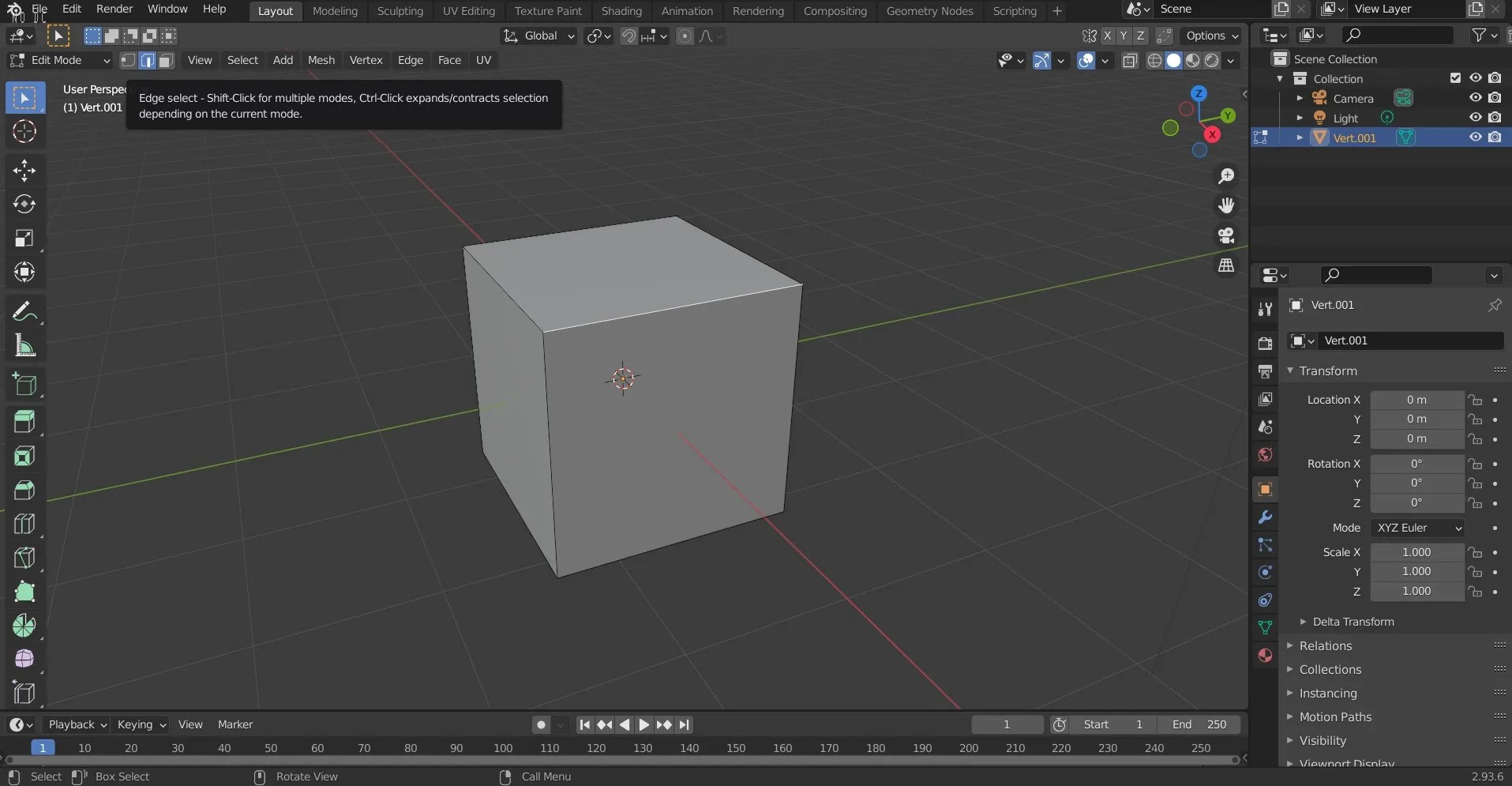
Task: Jump to the last frame
Action: (684, 724)
